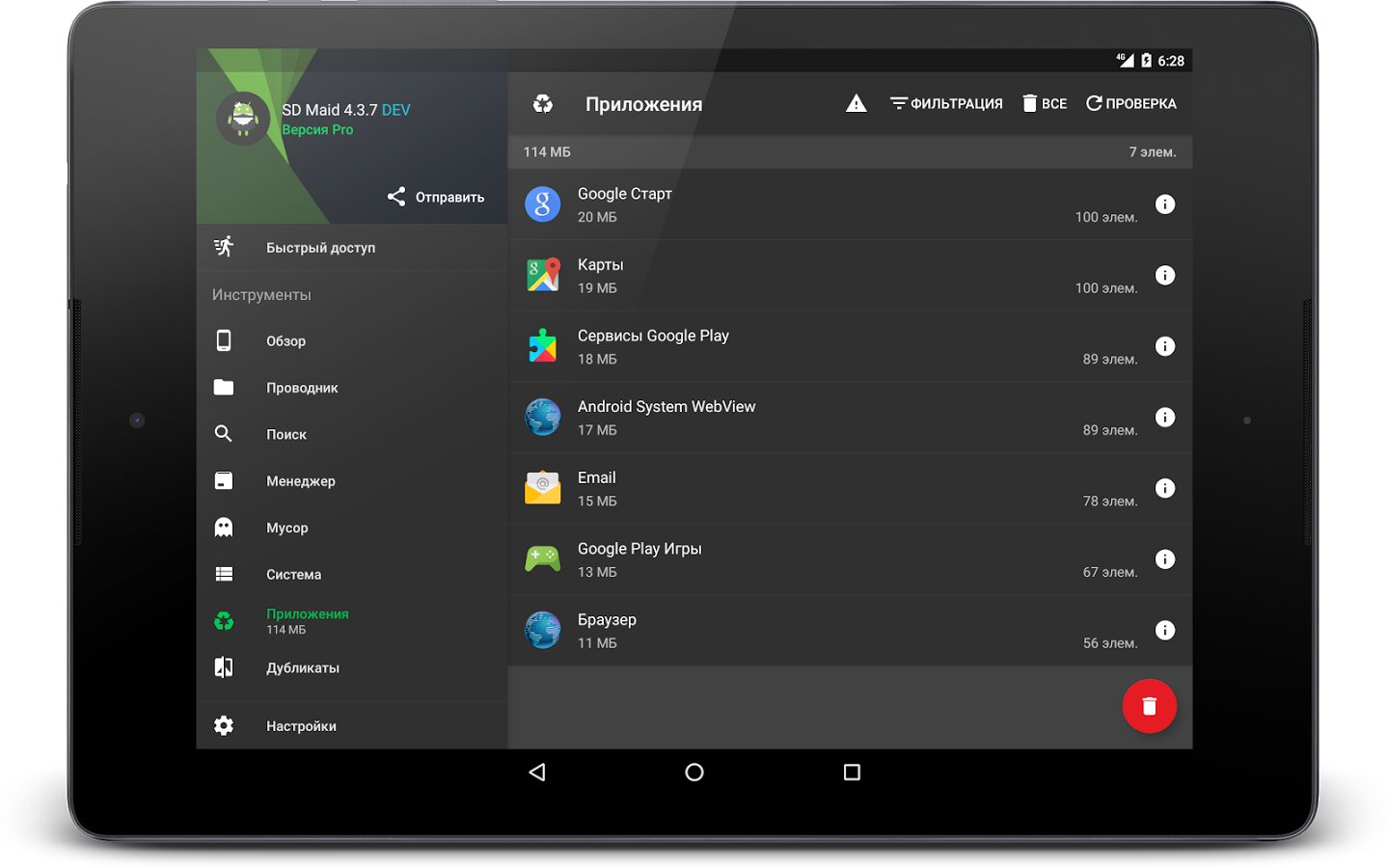Open Проводник explorer tool
Image resolution: width=1388 pixels, height=868 pixels.
point(352,388)
